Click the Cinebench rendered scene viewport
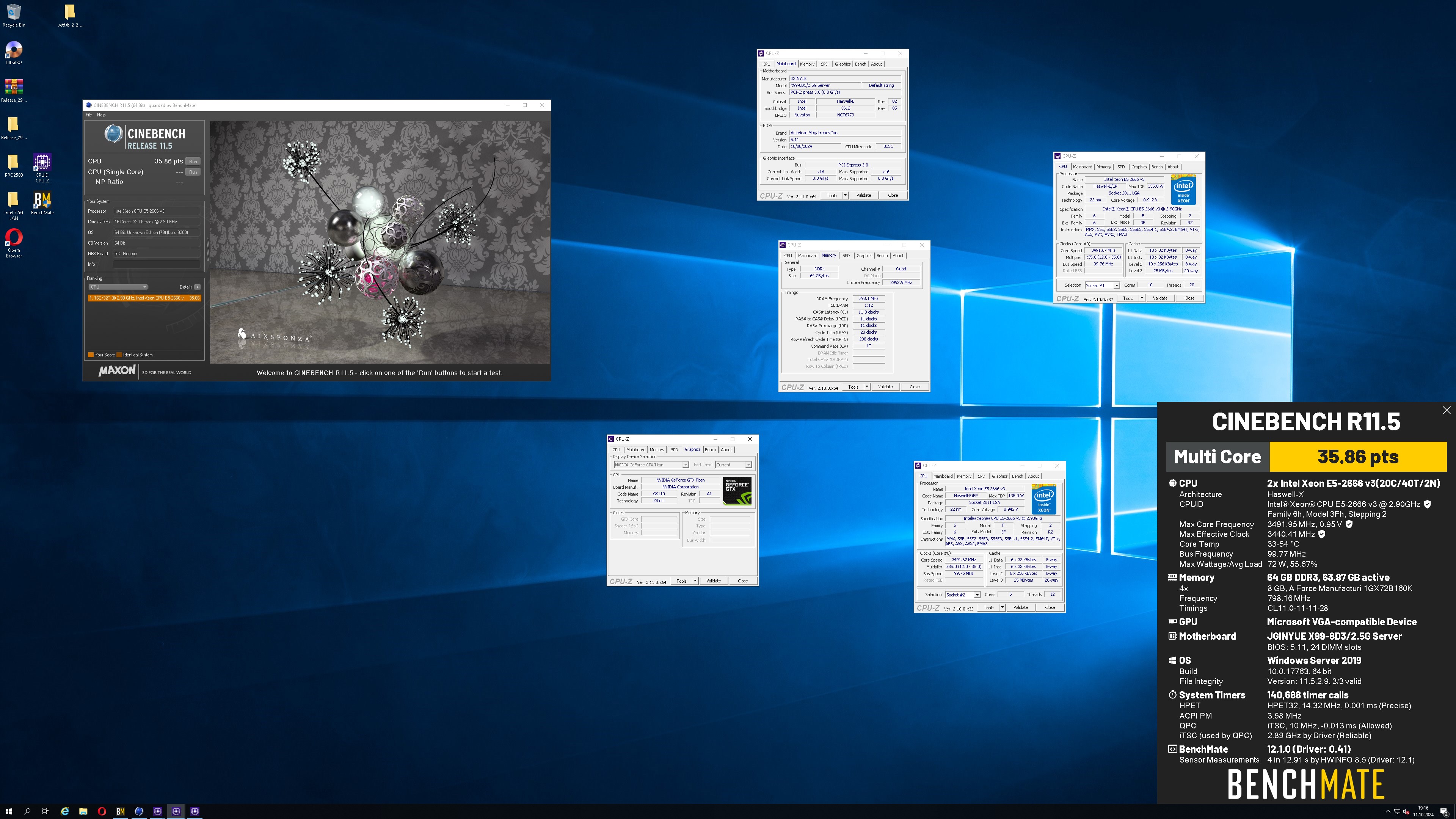The height and width of the screenshot is (819, 1456). (379, 242)
